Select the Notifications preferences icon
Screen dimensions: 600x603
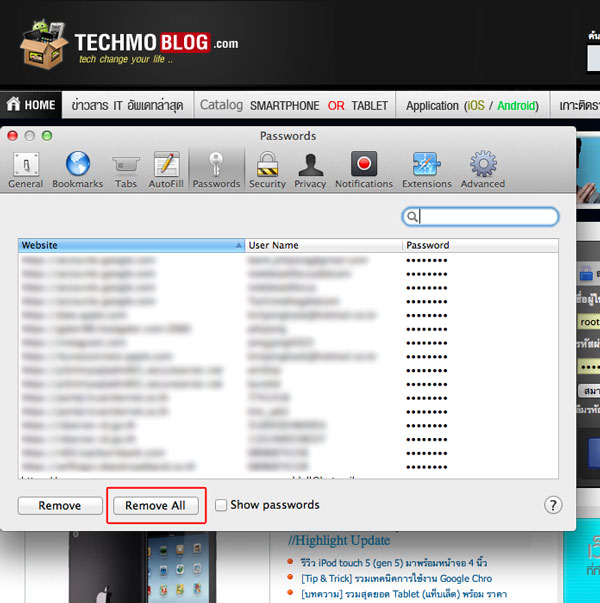tap(364, 168)
